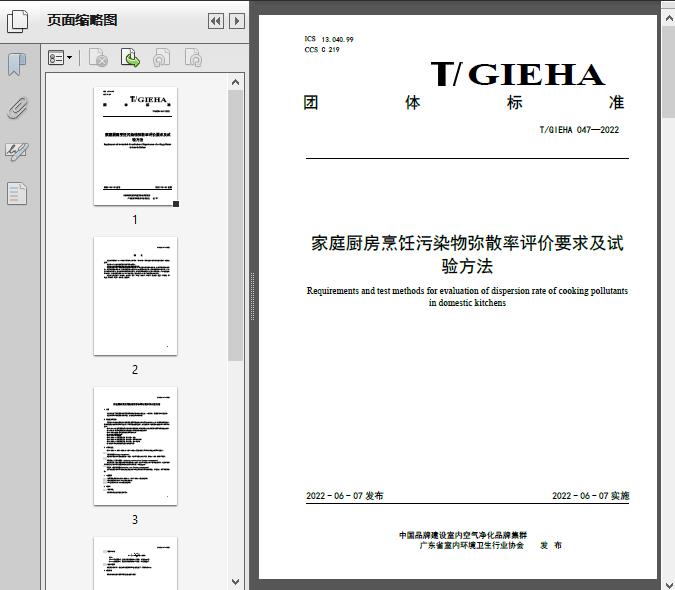Click the panel splitter grip handle

pyautogui.click(x=253, y=297)
